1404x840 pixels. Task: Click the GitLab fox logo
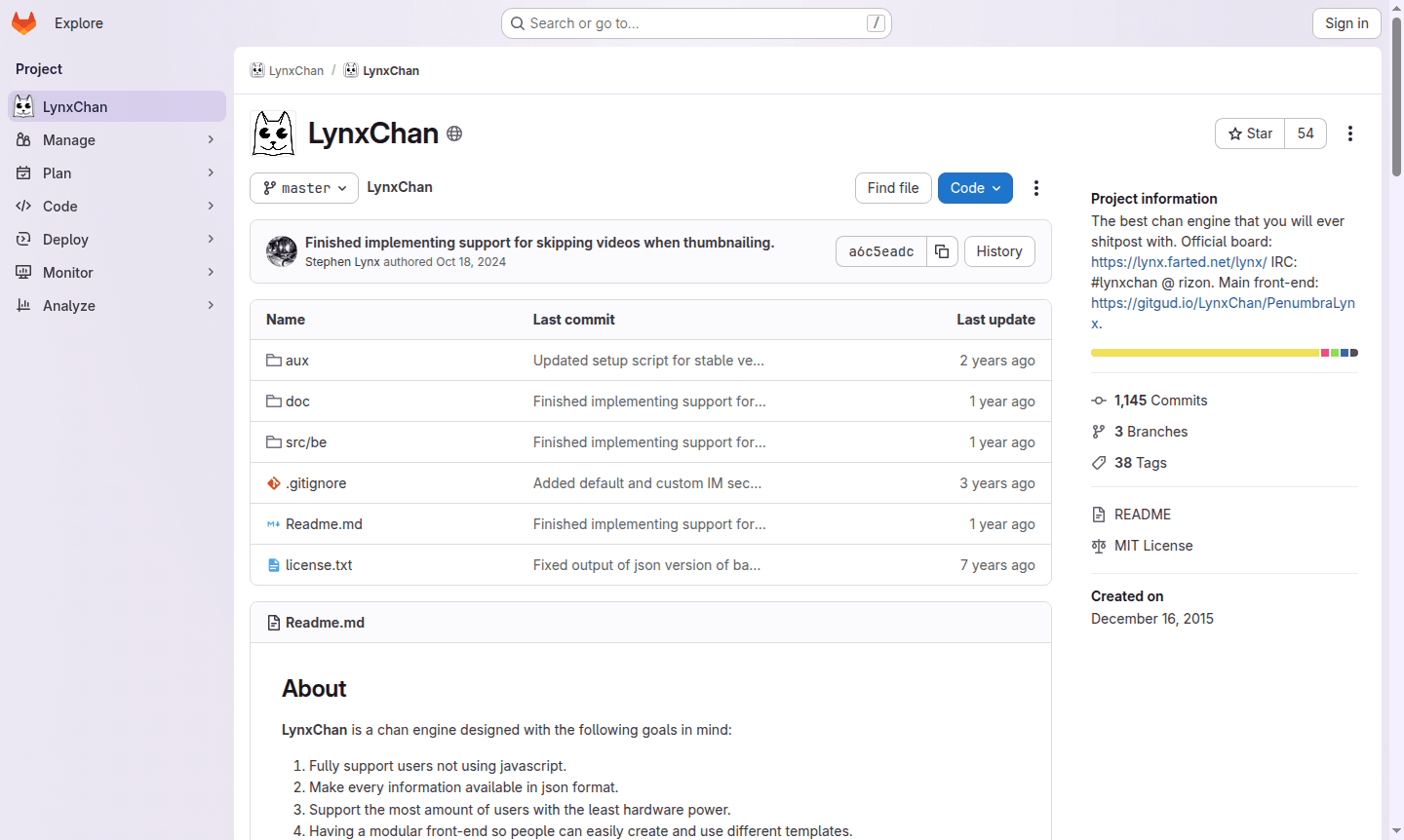pyautogui.click(x=23, y=22)
